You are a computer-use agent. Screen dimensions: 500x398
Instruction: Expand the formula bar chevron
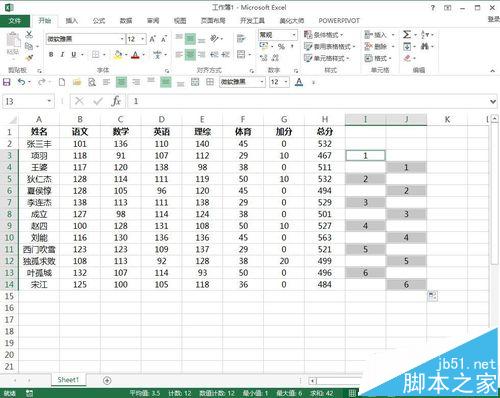pyautogui.click(x=493, y=101)
